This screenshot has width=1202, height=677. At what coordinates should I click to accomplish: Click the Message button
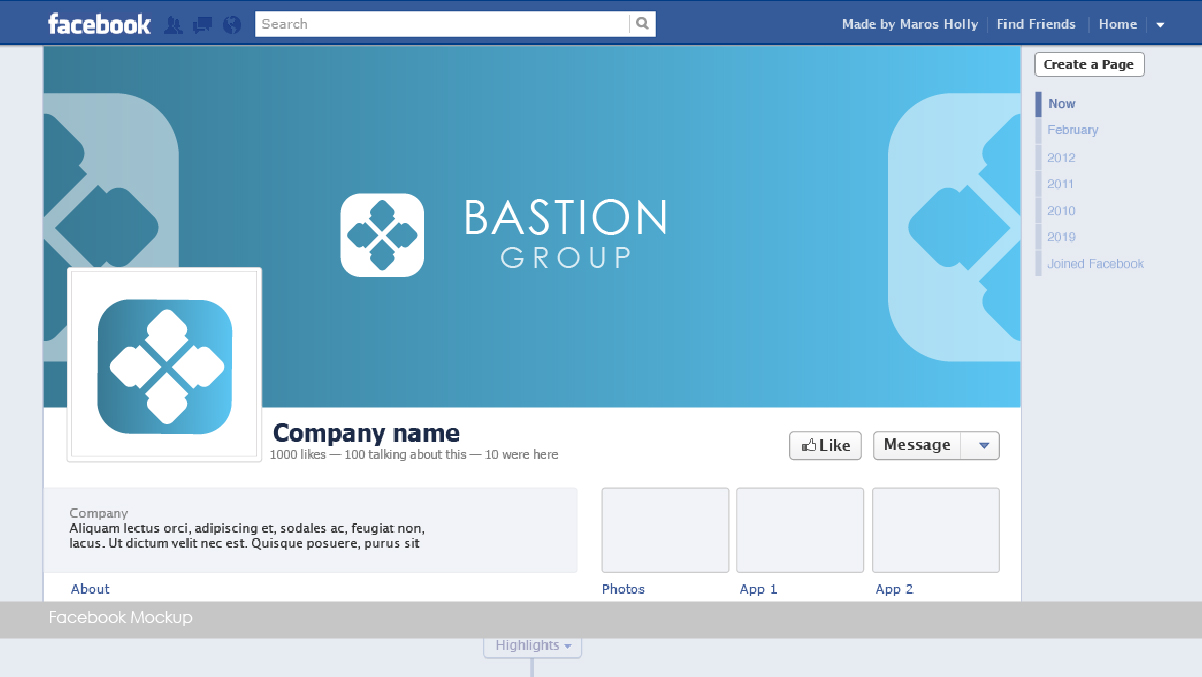917,445
